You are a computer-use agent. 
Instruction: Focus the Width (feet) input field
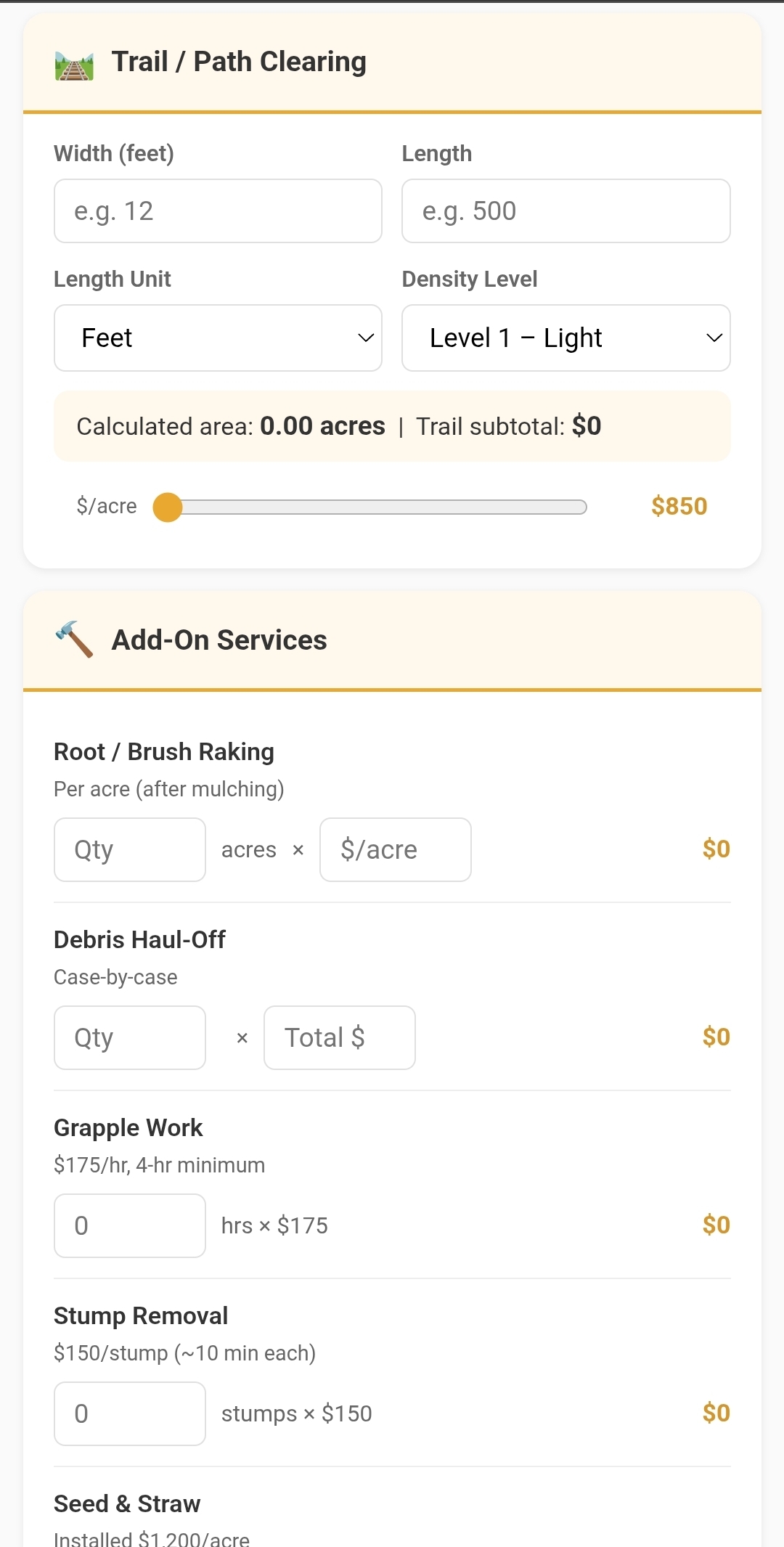pos(218,211)
